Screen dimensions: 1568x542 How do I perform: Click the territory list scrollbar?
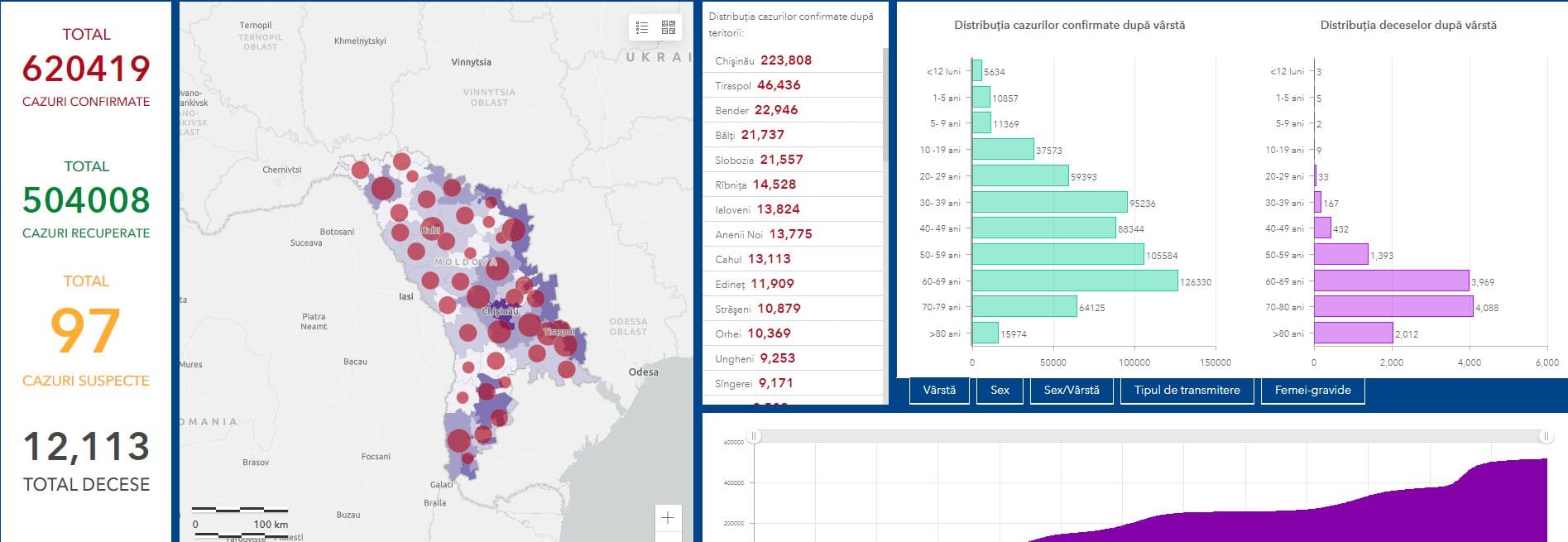(885, 103)
